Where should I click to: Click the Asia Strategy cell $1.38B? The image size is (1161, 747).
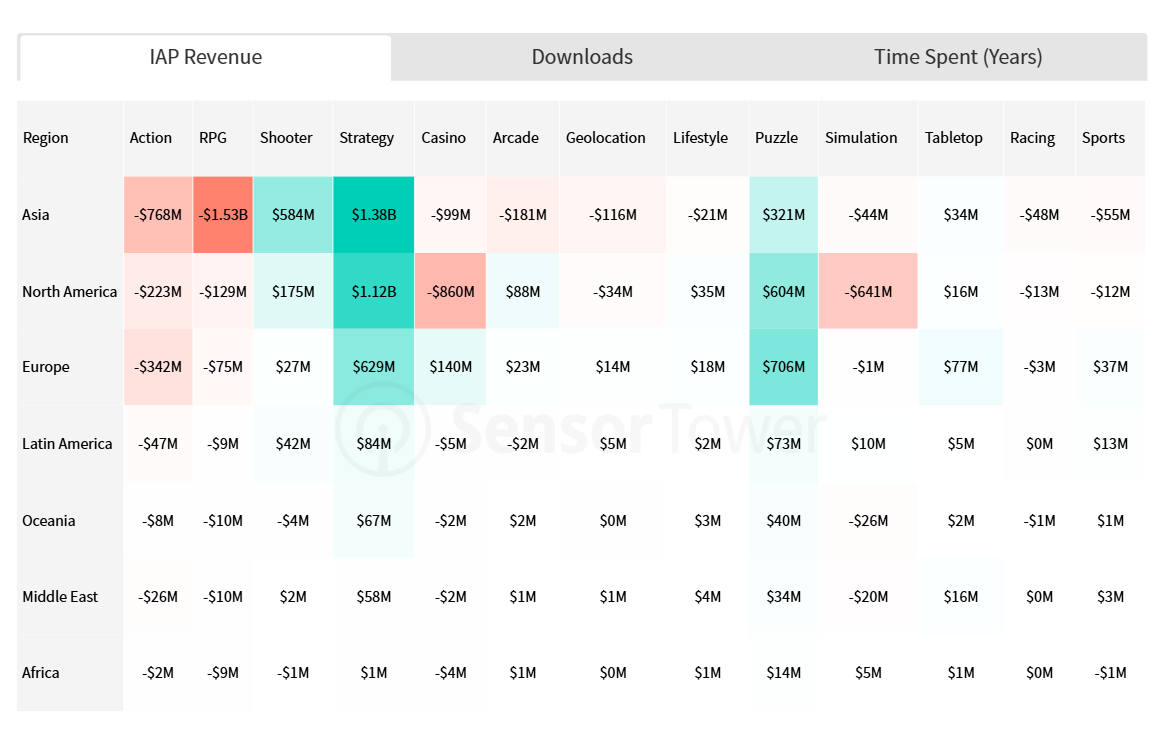[x=373, y=215]
